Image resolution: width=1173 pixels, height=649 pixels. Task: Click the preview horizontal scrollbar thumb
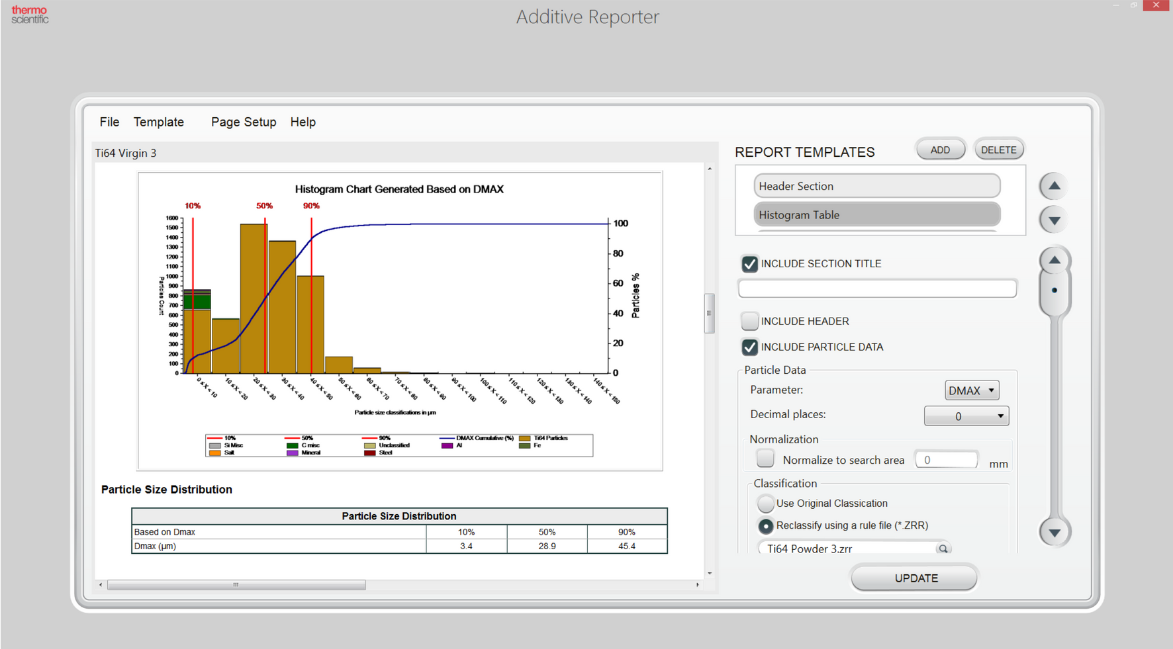click(x=236, y=585)
